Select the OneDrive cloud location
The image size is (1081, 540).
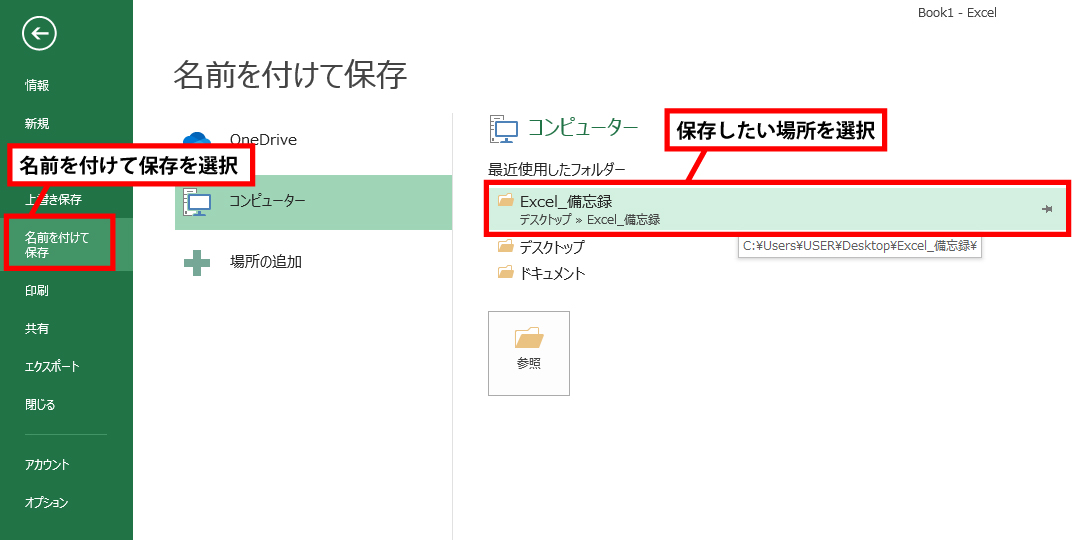click(262, 140)
